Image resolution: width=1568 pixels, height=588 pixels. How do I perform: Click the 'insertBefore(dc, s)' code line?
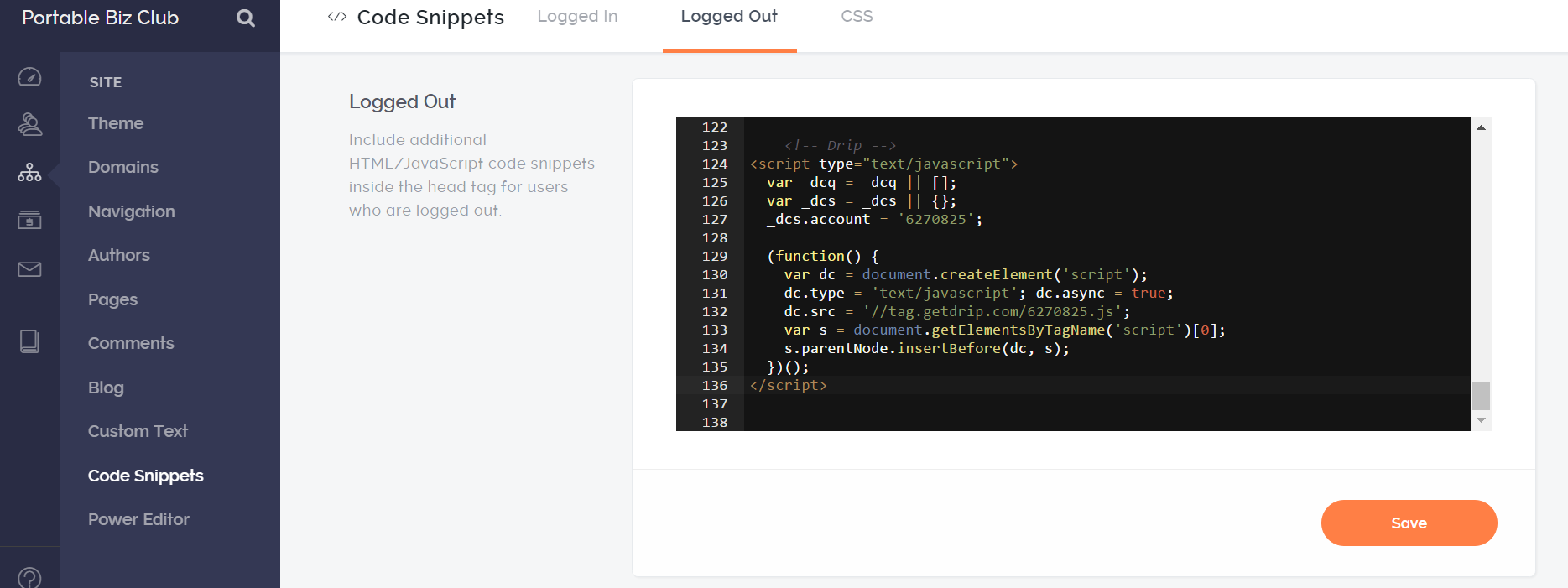pyautogui.click(x=926, y=348)
